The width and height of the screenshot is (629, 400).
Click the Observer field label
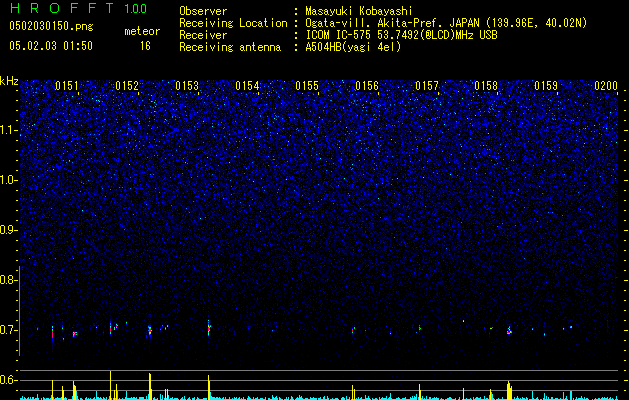click(203, 11)
